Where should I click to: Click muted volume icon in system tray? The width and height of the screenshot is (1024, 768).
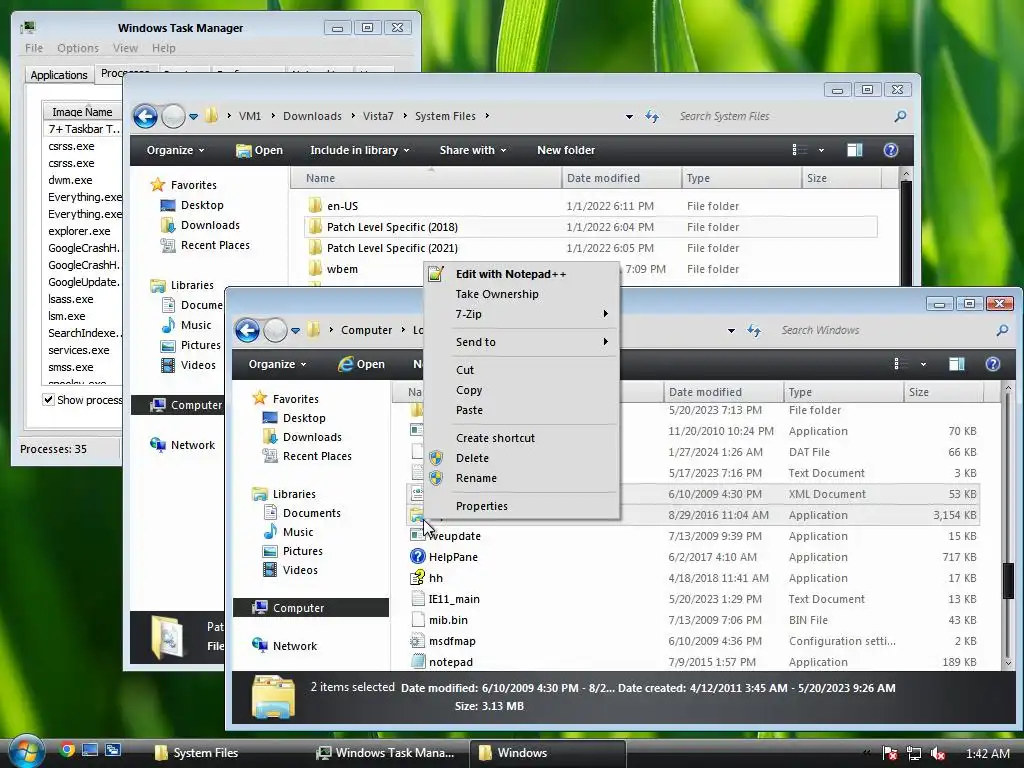tap(938, 754)
